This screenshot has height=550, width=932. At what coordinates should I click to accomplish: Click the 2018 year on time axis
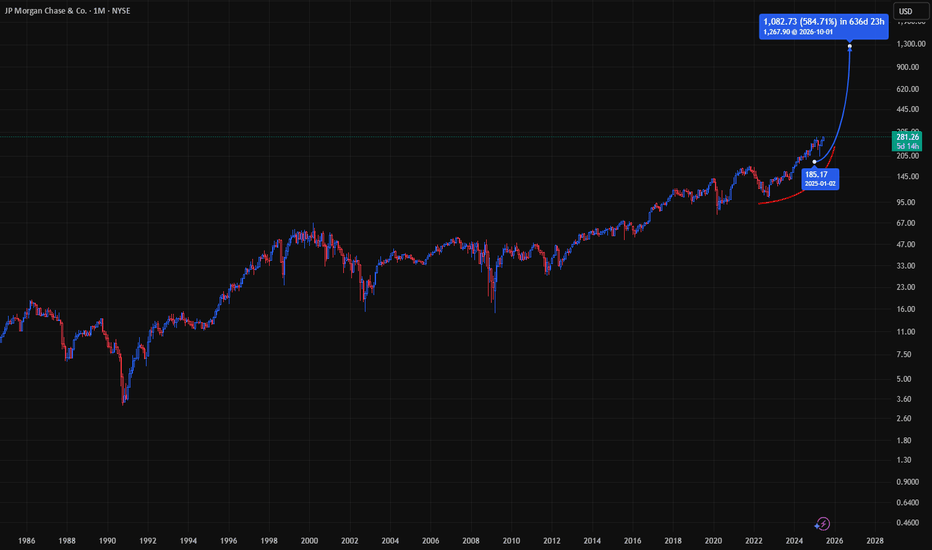[673, 541]
